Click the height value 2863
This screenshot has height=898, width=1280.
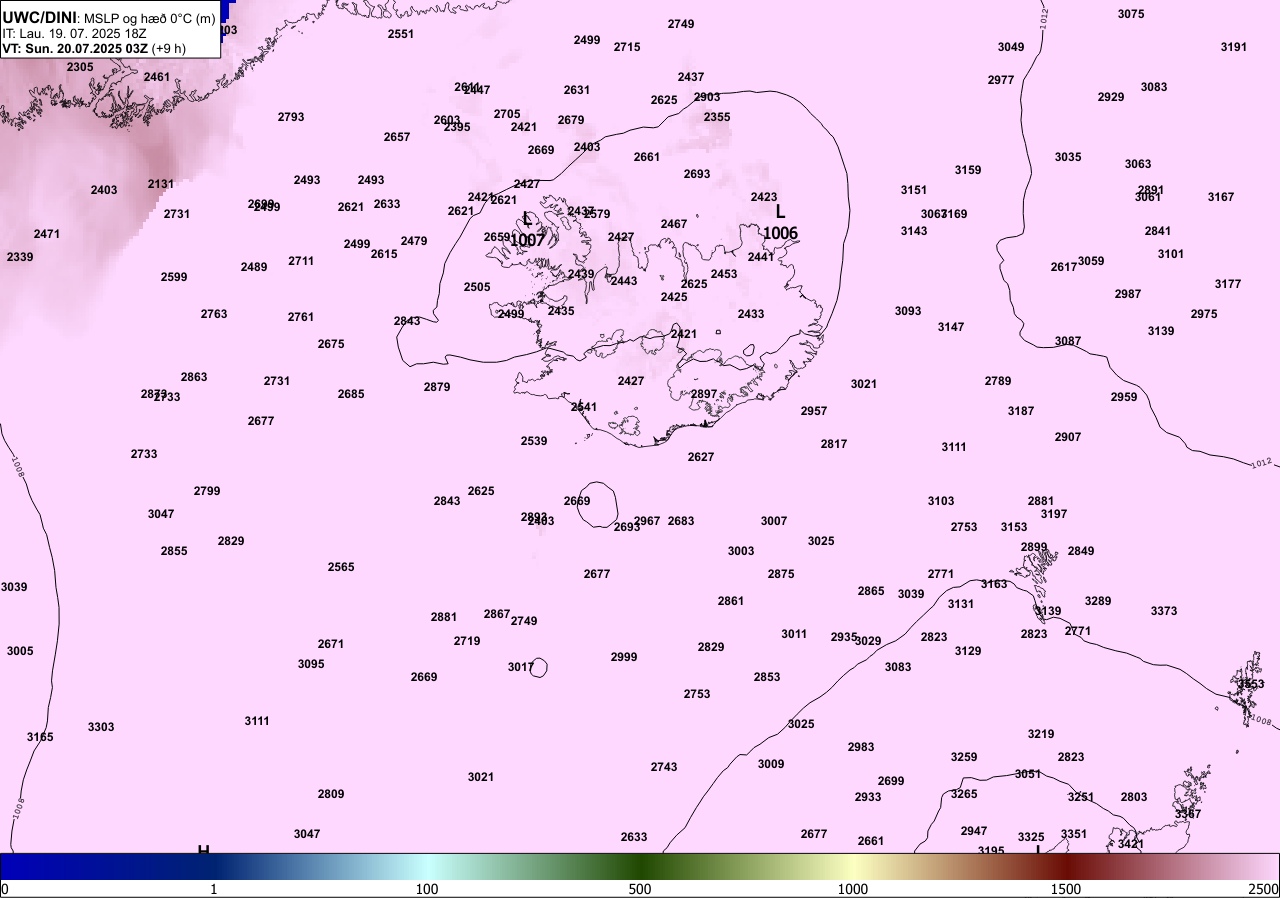(x=194, y=377)
